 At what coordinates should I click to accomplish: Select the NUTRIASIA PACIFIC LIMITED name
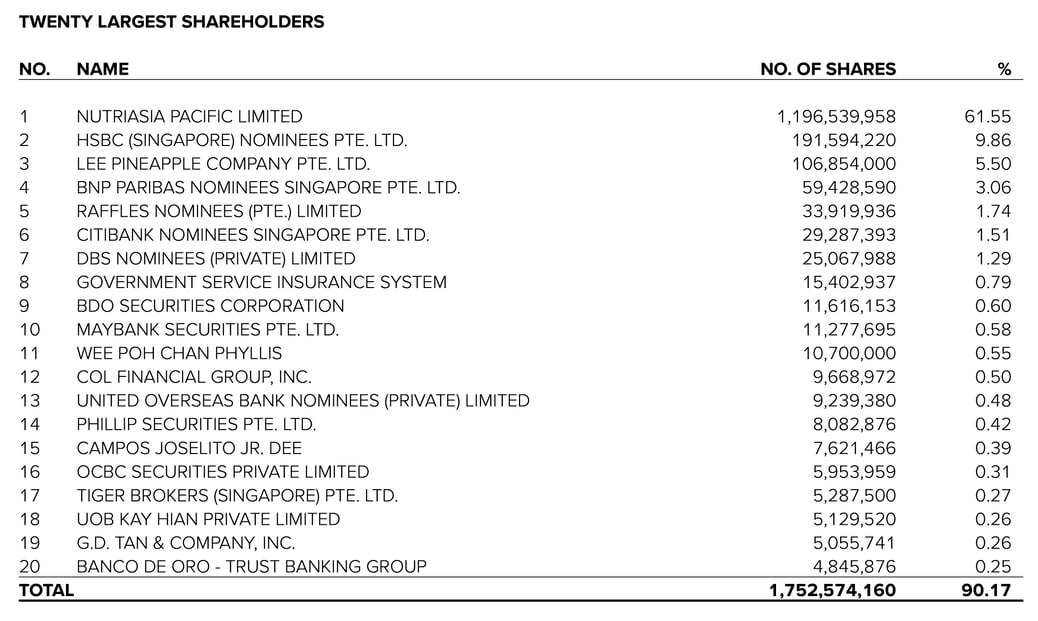[189, 117]
